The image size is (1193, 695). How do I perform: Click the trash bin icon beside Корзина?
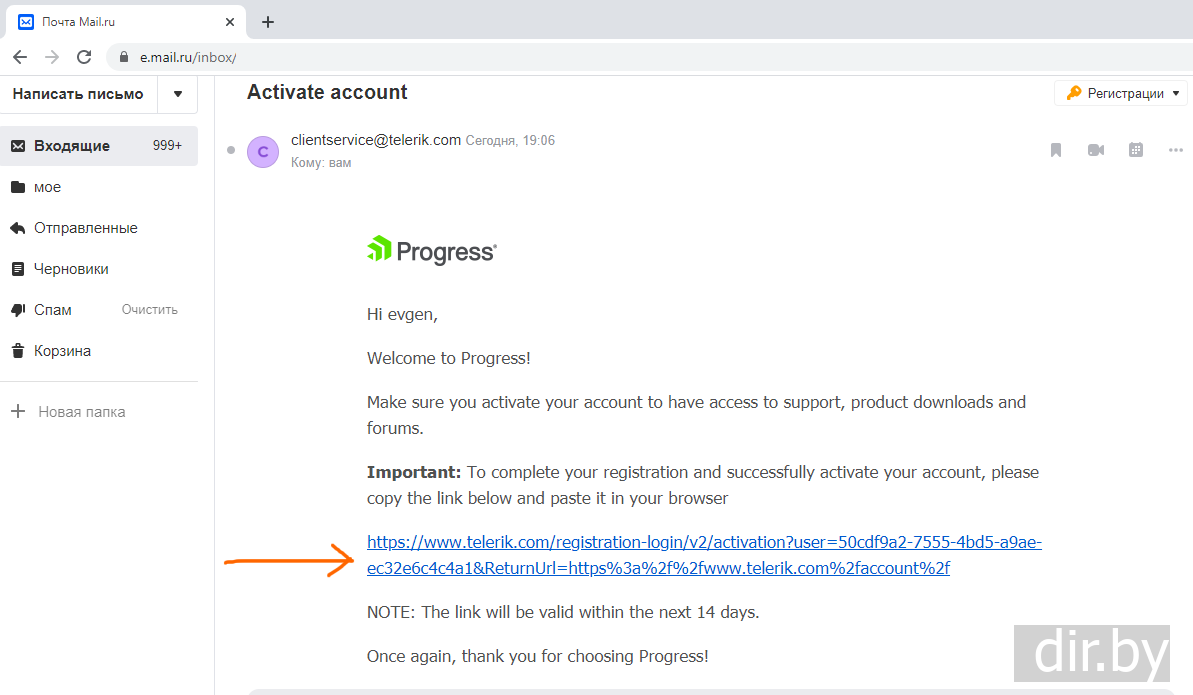(18, 351)
